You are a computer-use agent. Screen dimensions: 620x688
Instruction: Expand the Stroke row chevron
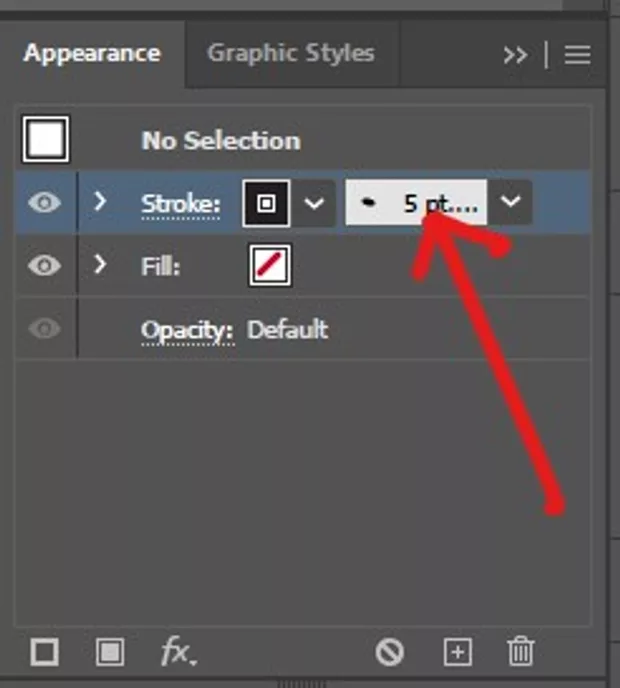tap(99, 202)
